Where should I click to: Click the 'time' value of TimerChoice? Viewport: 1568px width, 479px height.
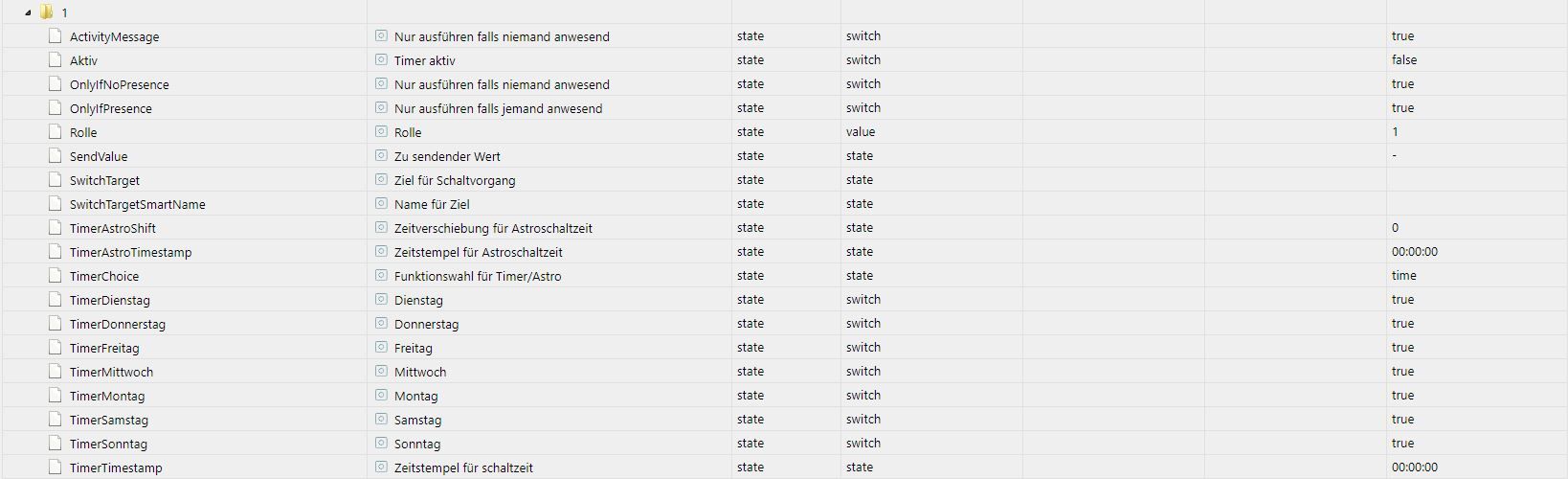(1403, 275)
